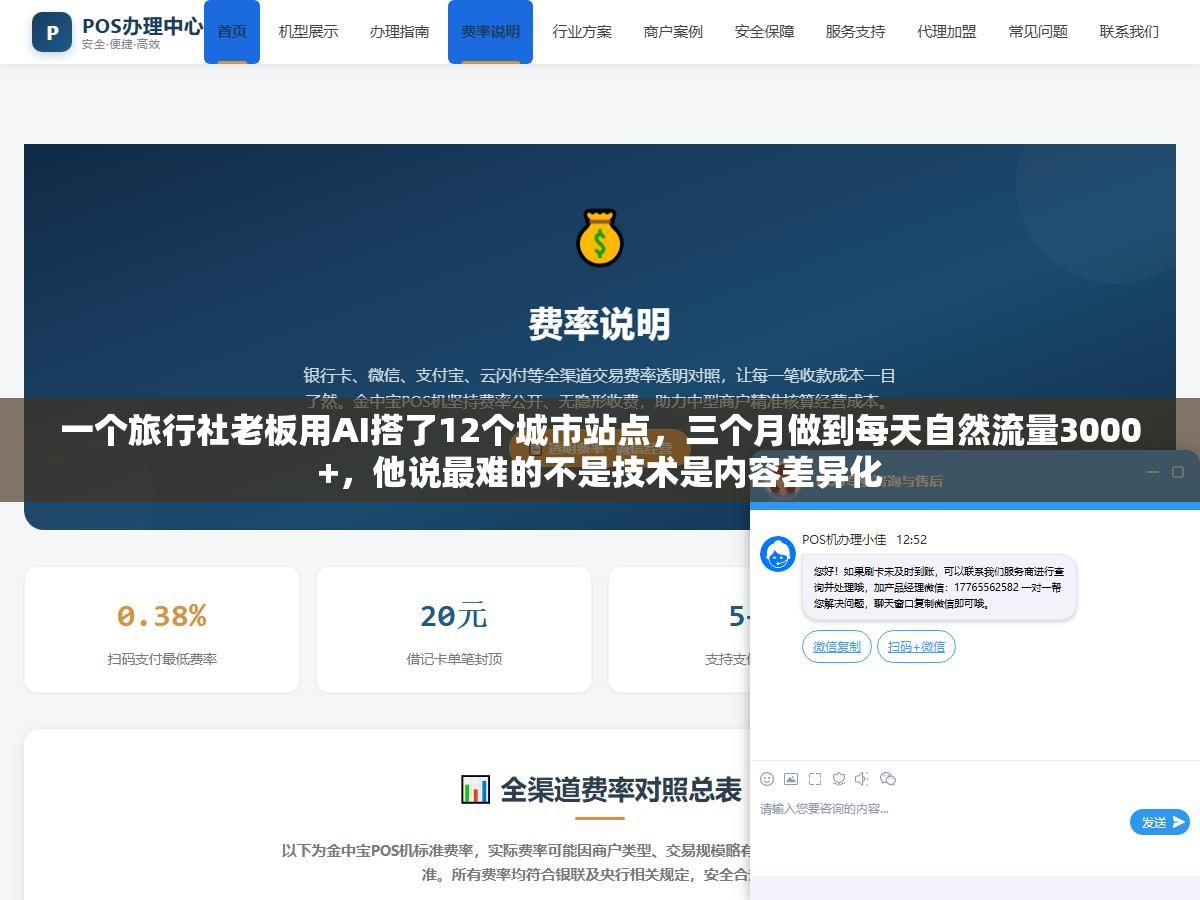Click the WeChat icon in chat toolbar
Viewport: 1200px width, 900px height.
click(x=887, y=779)
